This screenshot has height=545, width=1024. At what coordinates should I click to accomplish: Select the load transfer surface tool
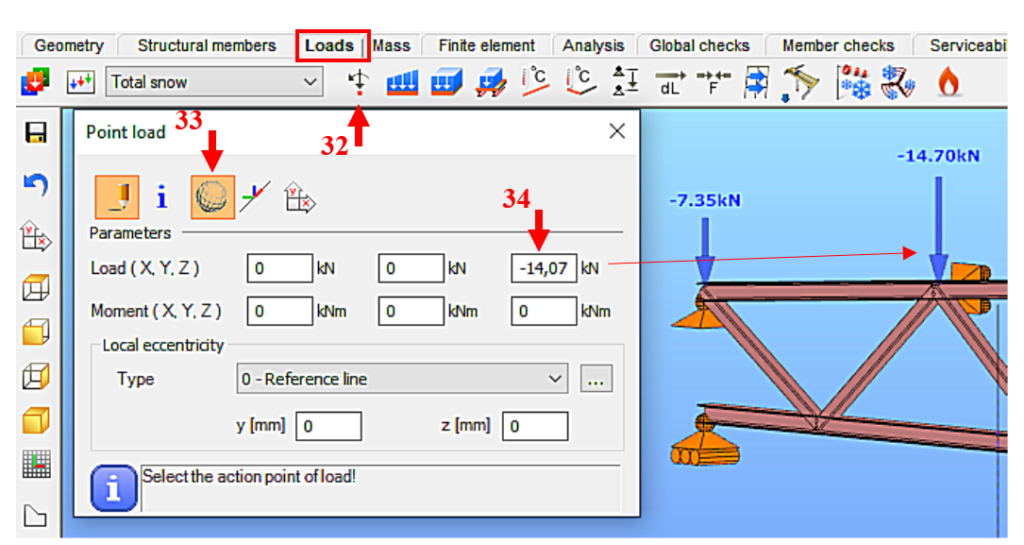[491, 84]
